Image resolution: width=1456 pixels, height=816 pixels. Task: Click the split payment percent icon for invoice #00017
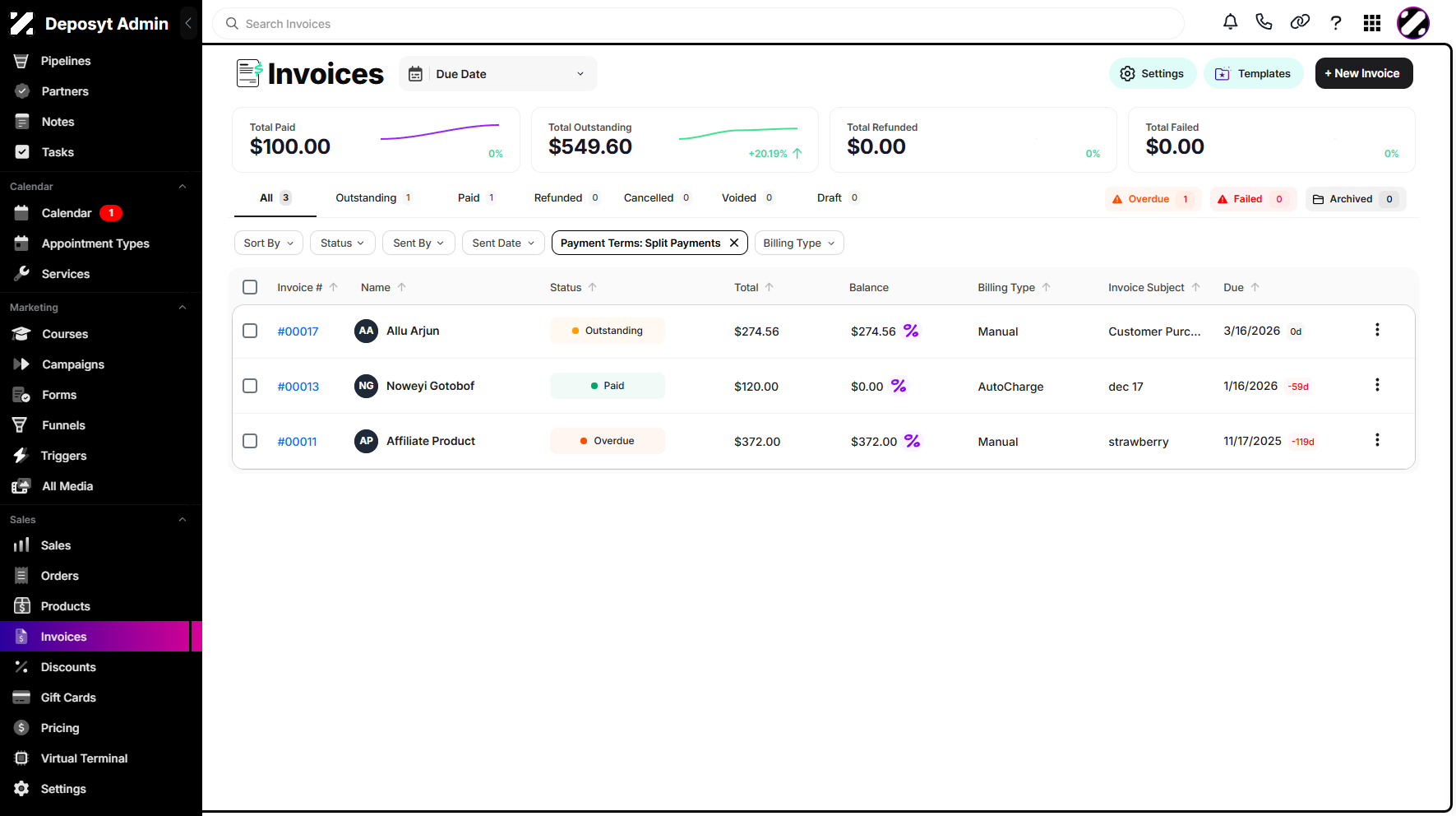coord(911,331)
